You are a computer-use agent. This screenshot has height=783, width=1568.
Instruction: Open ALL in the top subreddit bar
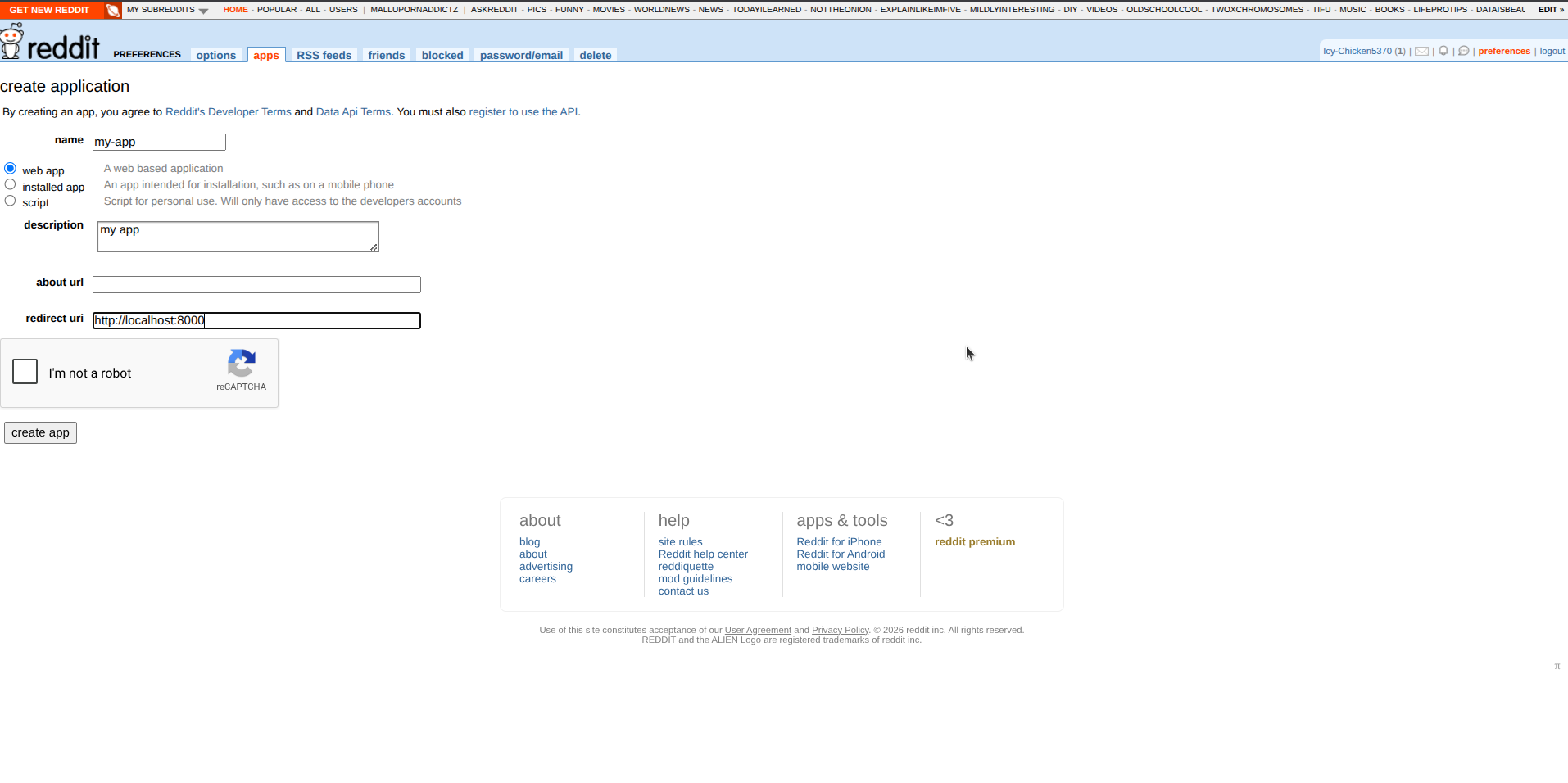[313, 10]
